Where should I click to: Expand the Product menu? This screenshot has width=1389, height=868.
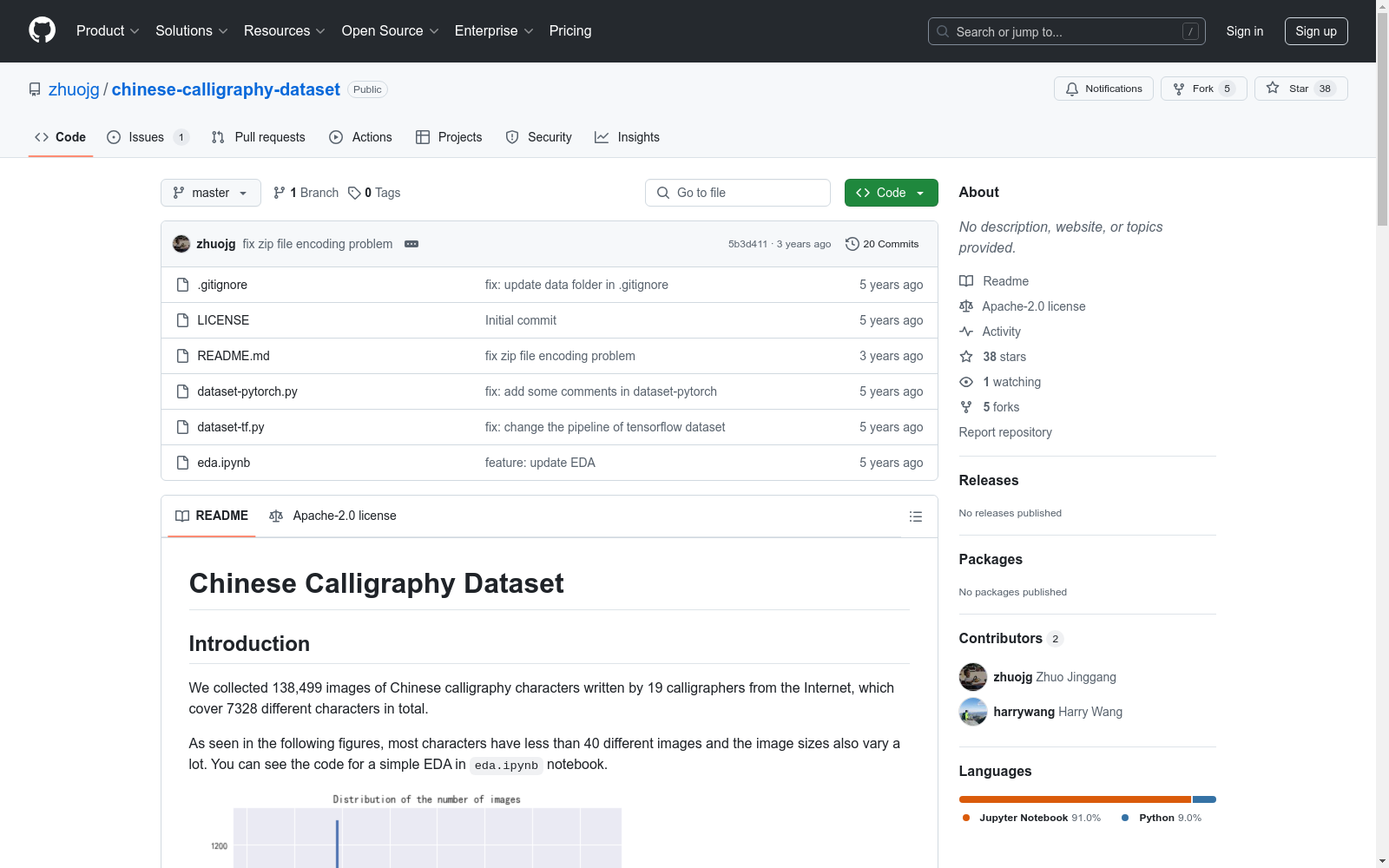tap(108, 30)
